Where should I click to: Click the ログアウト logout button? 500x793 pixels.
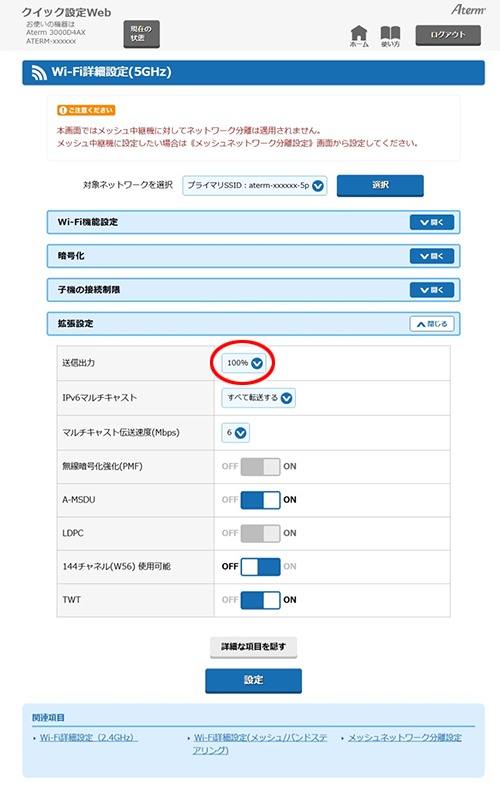point(448,35)
